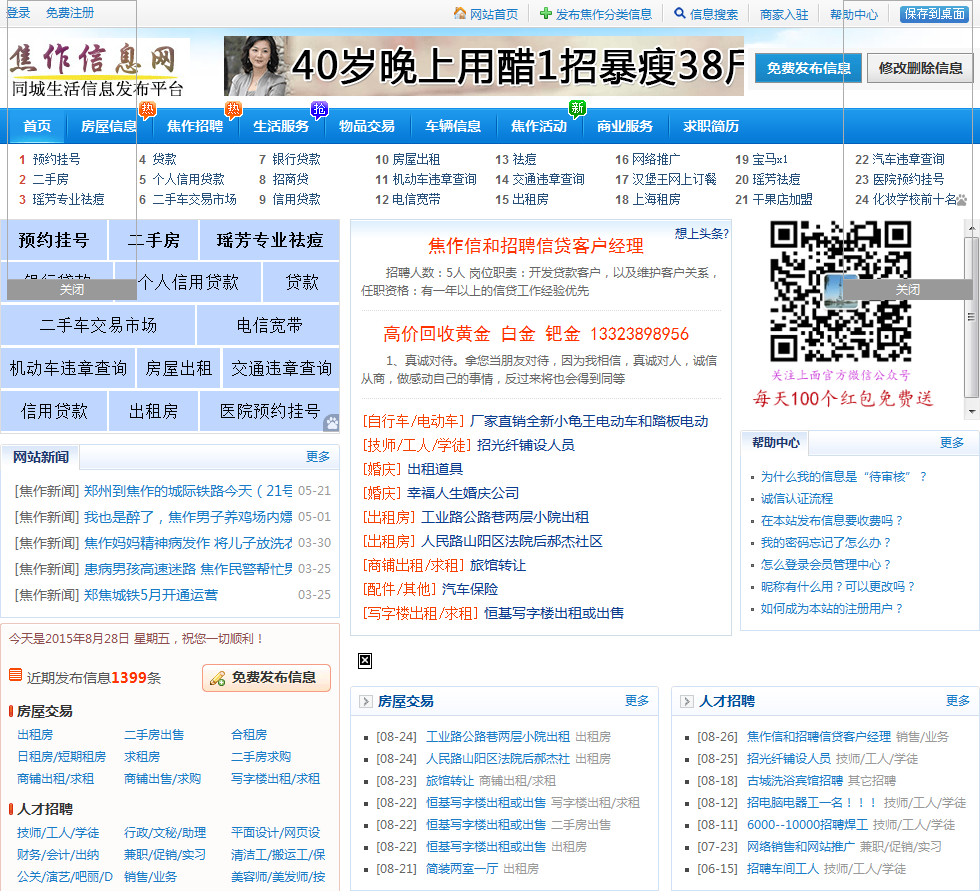Scan the WeChat QR code image

click(841, 292)
